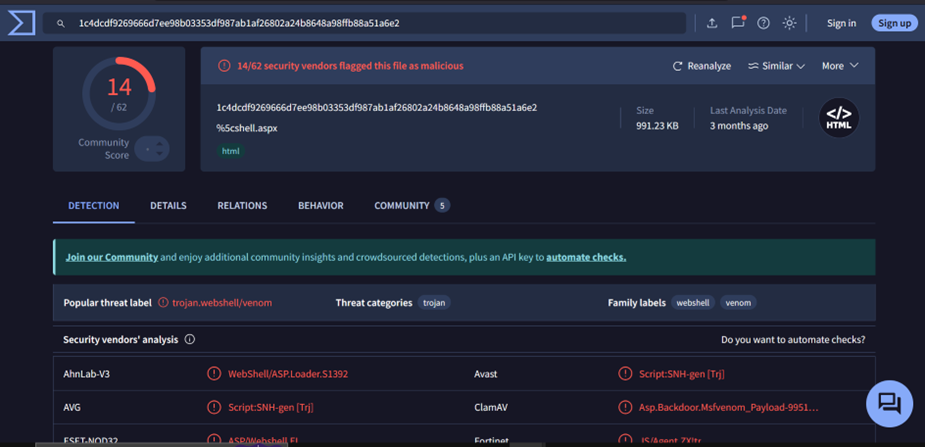Click the Avast vendor name

(486, 374)
